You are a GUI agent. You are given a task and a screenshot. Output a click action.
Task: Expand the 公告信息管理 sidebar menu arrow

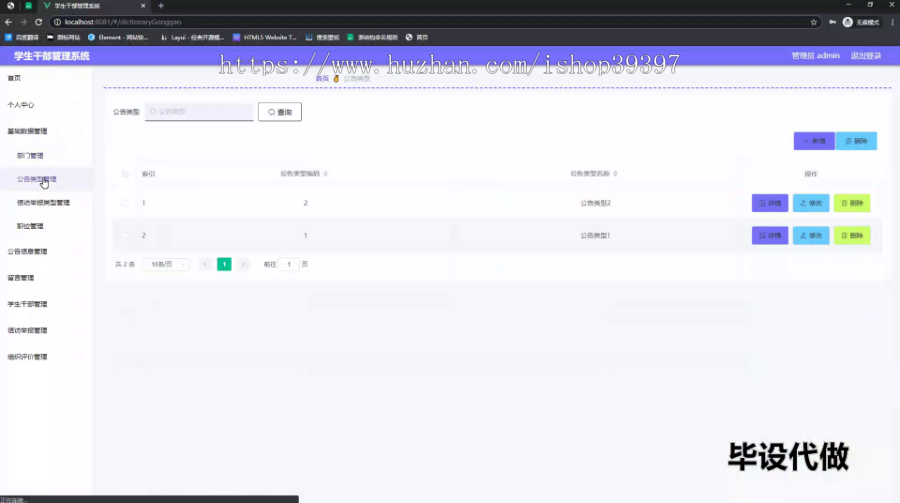[x=80, y=252]
